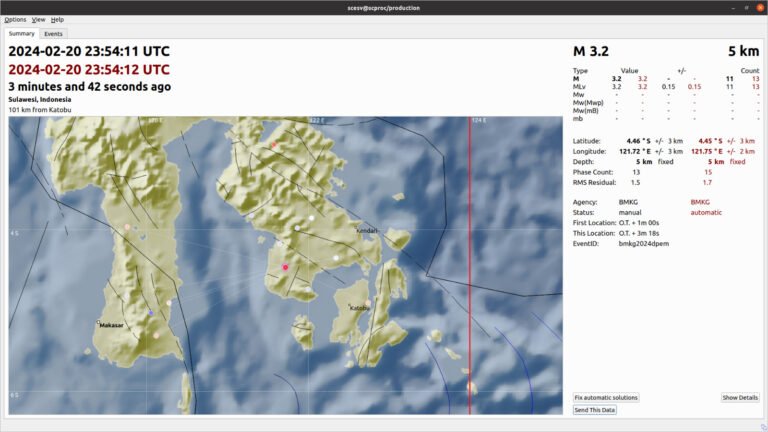The image size is (768, 432).
Task: Click the black origin time 23:54:11 UTC
Action: (x=89, y=51)
